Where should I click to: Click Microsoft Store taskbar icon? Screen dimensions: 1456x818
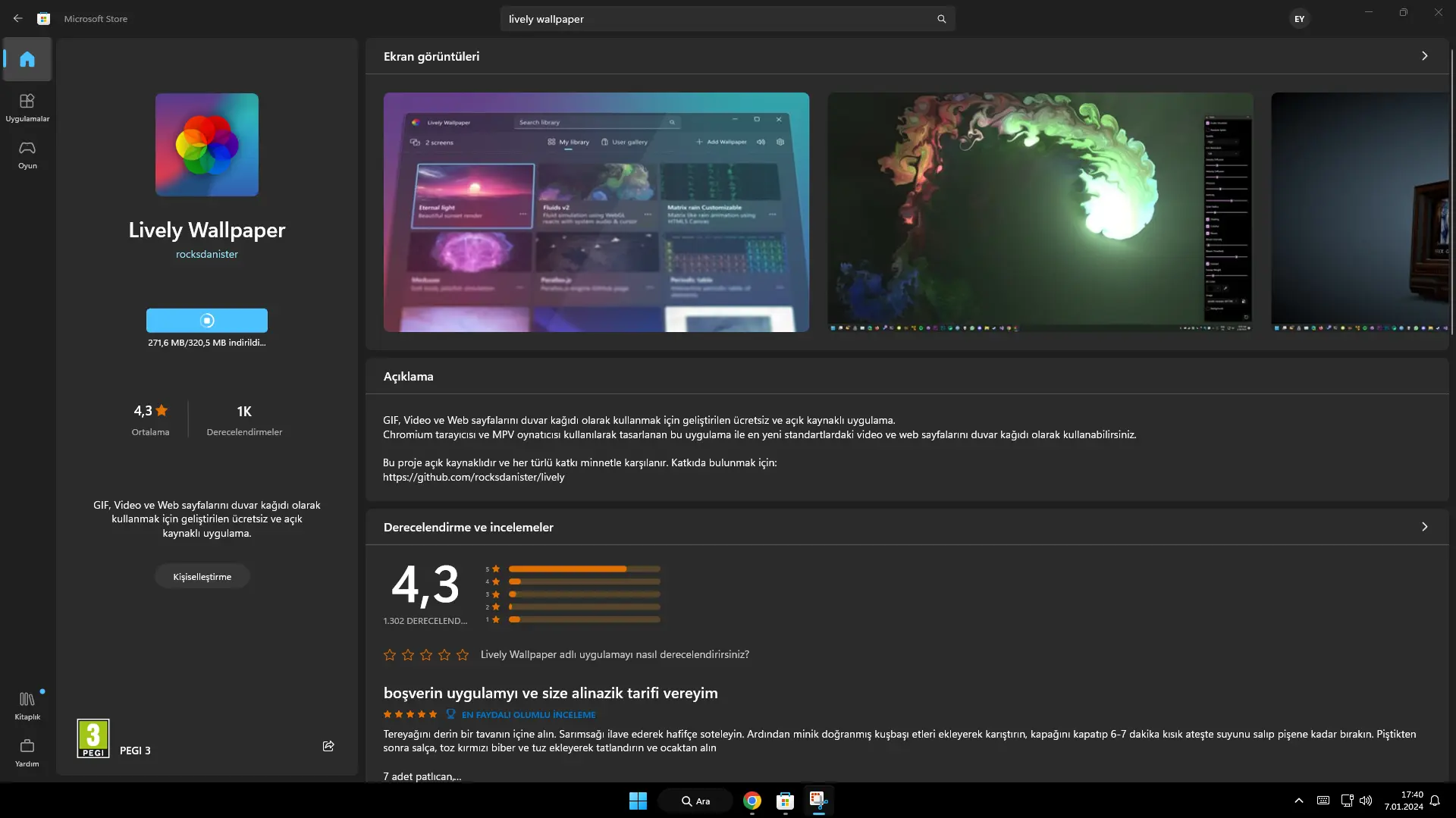pos(785,801)
